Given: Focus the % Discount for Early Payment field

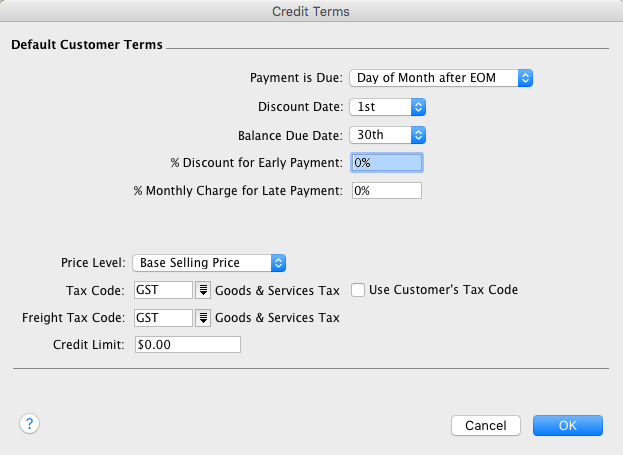Looking at the screenshot, I should coord(387,162).
